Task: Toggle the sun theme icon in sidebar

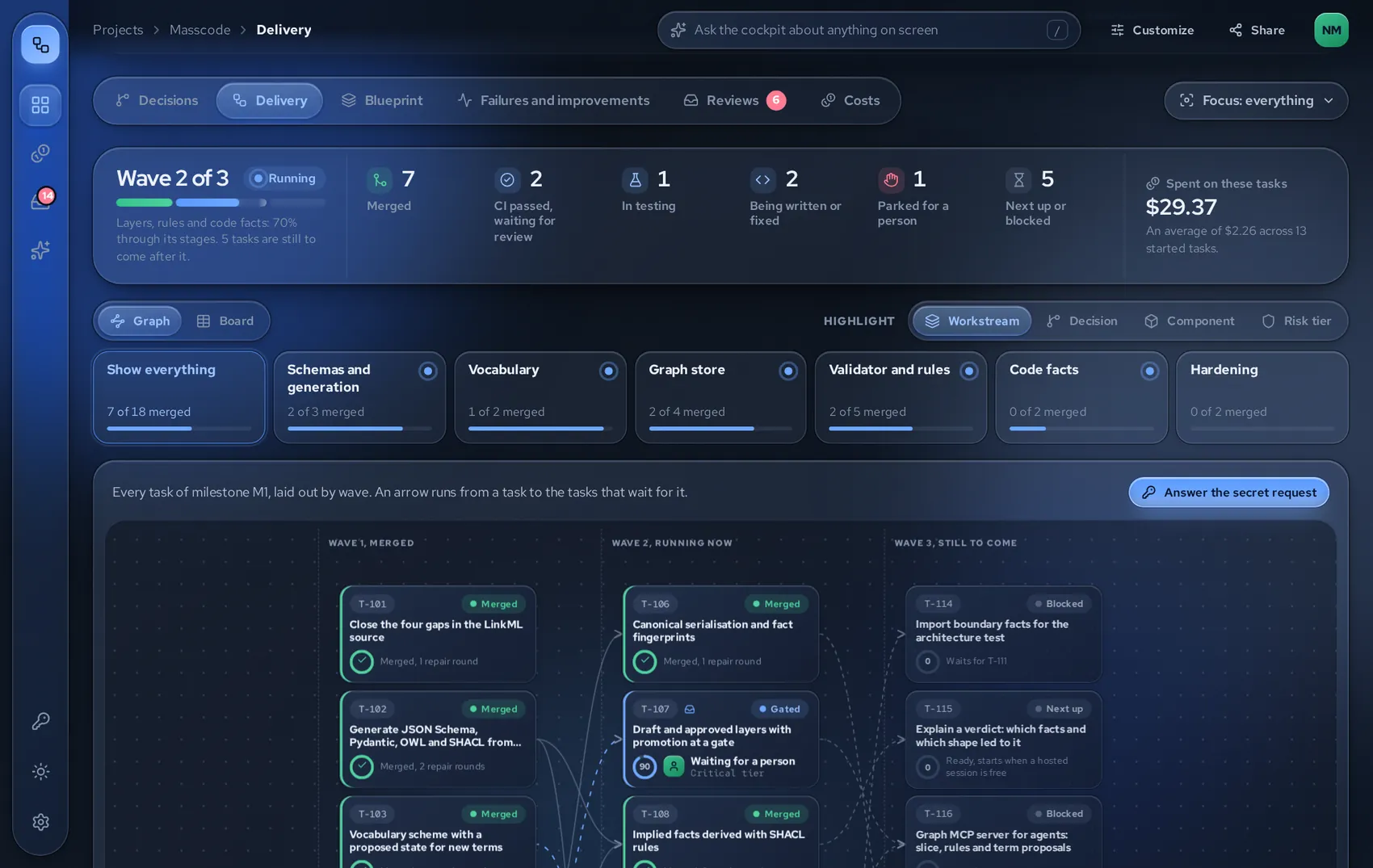Action: 40,772
